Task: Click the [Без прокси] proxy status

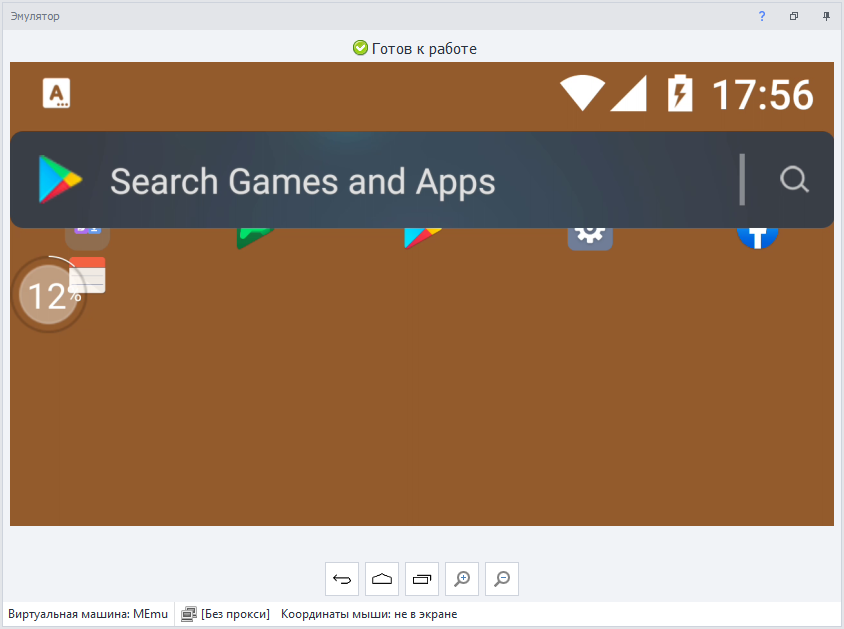Action: (x=235, y=614)
